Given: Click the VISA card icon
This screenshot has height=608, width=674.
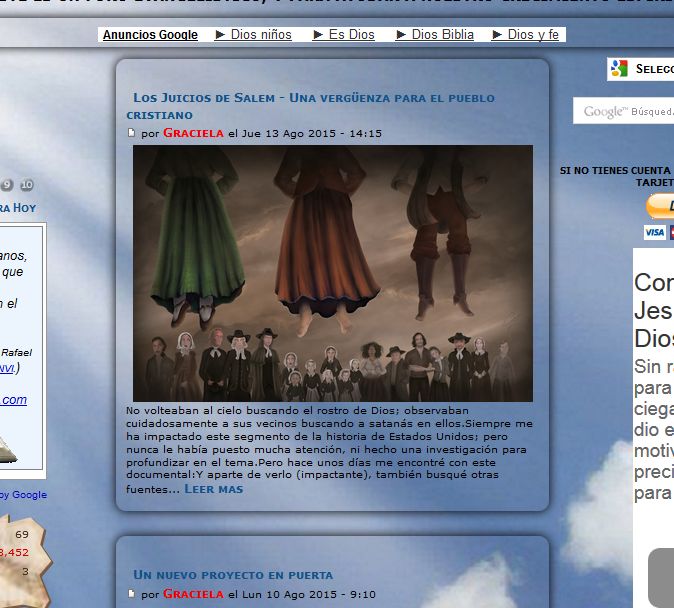Looking at the screenshot, I should (654, 233).
